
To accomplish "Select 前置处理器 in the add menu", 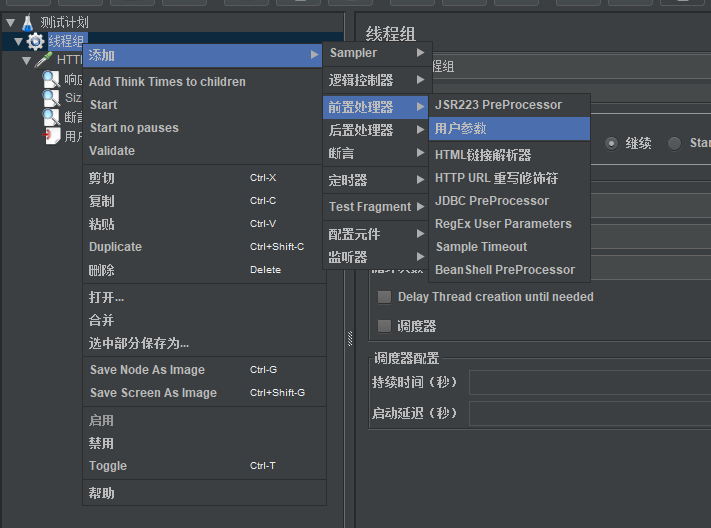I will [375, 108].
